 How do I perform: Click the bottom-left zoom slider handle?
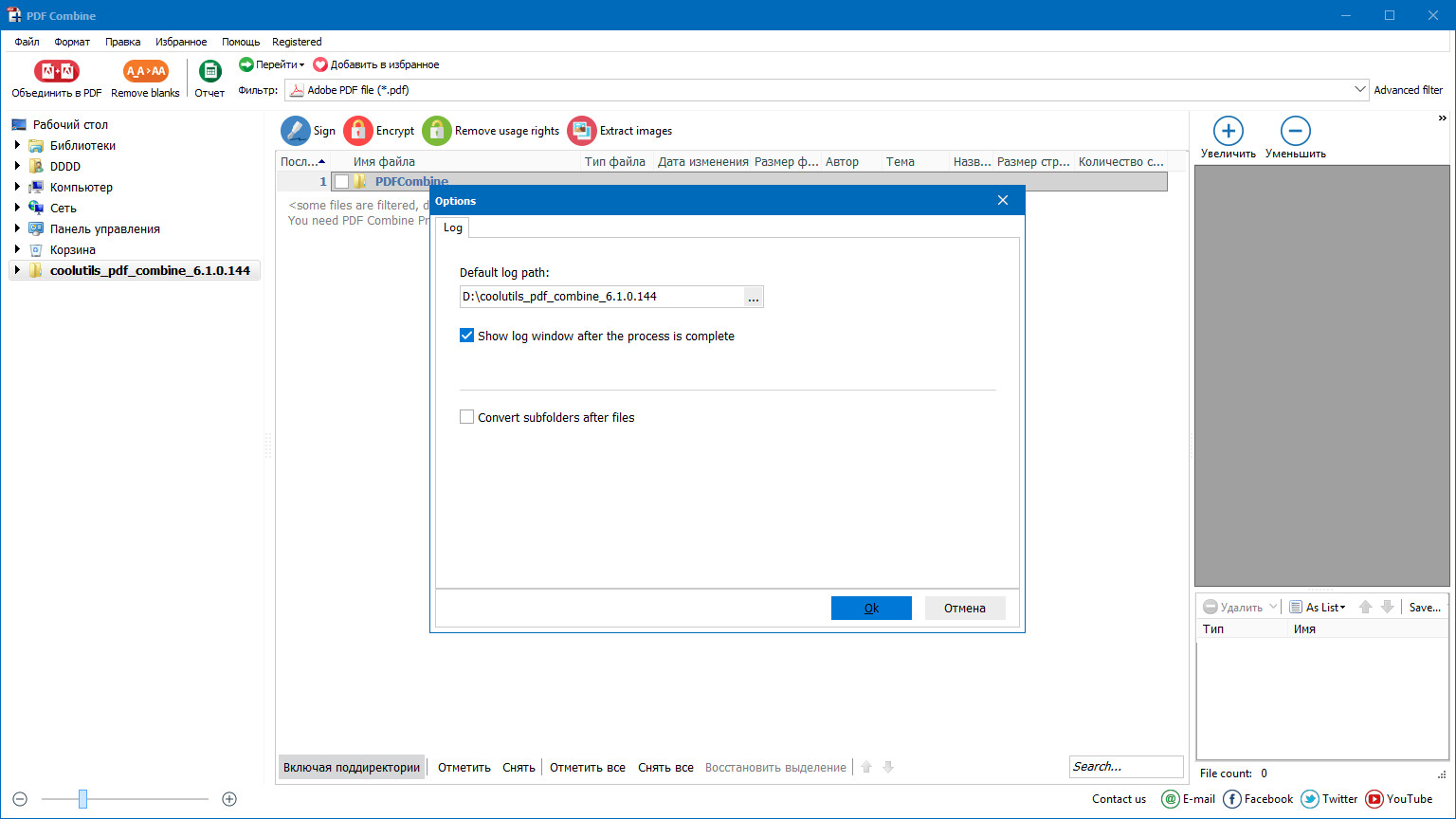pyautogui.click(x=82, y=799)
